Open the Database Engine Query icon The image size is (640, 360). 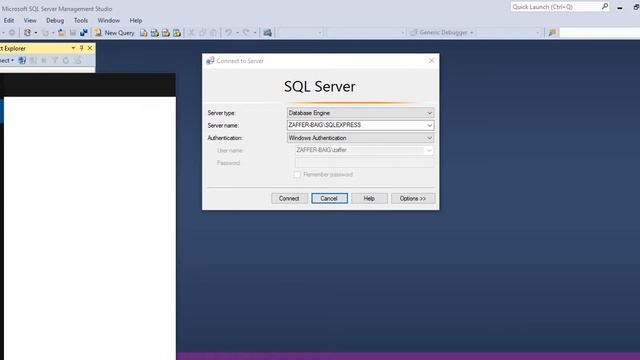(x=144, y=33)
